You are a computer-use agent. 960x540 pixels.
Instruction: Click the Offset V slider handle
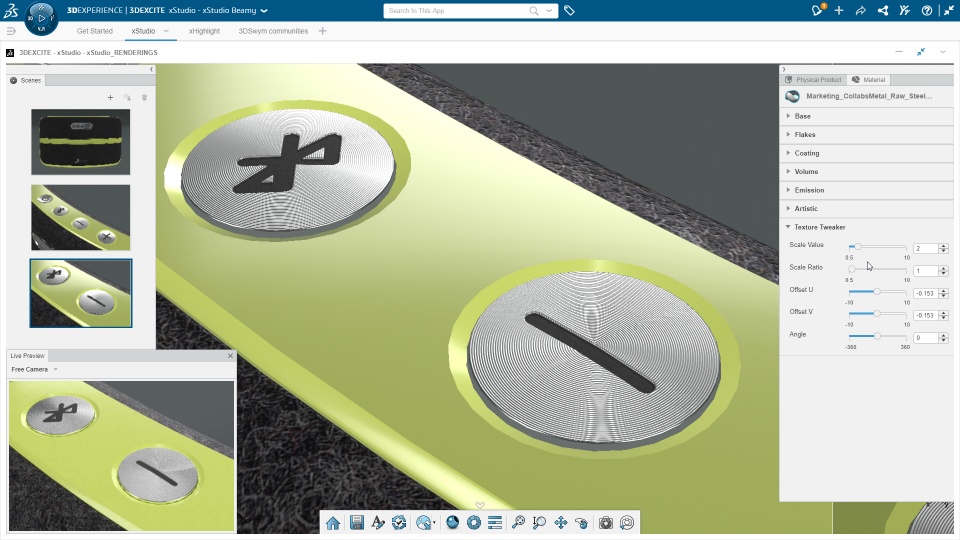(x=877, y=313)
